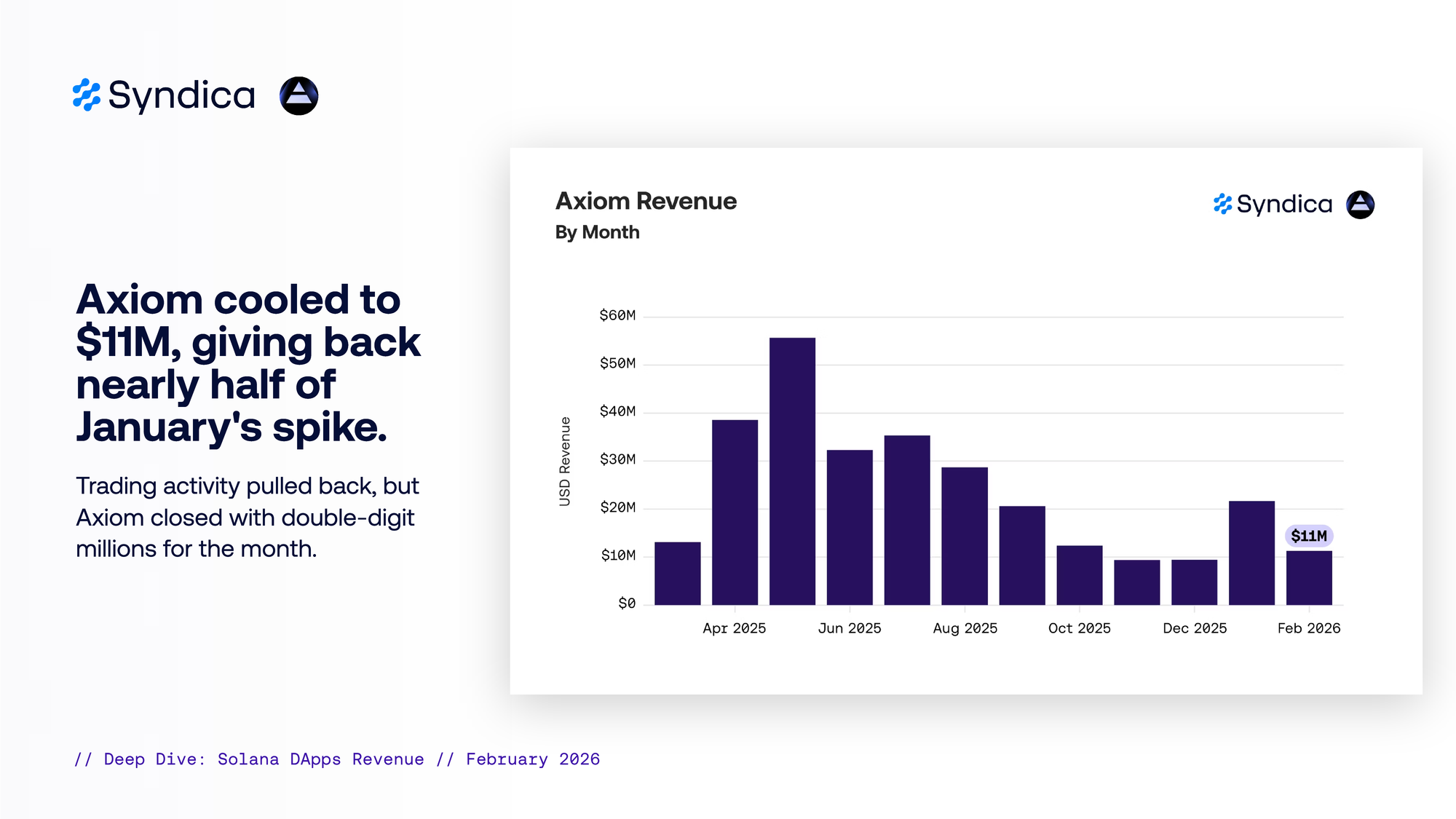Click the Syndica logo at top left
This screenshot has height=819, width=1456.
click(x=164, y=95)
